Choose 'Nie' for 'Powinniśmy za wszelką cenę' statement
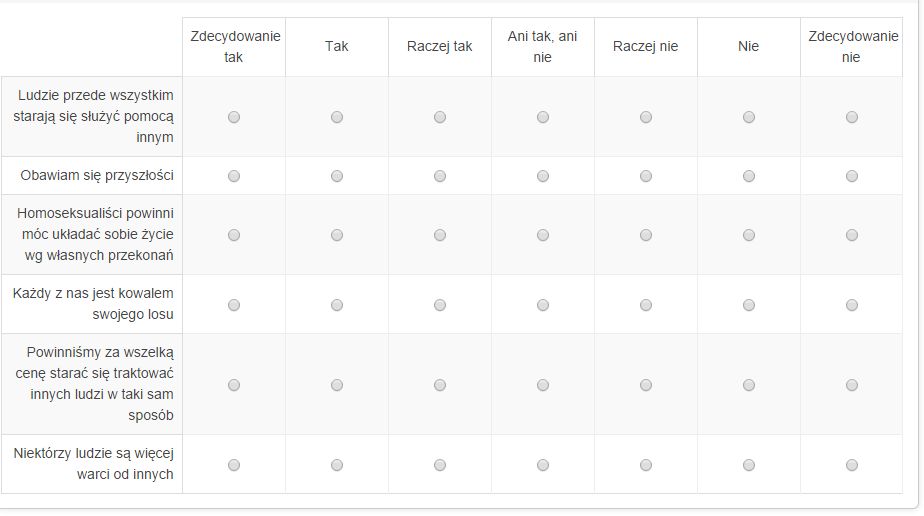This screenshot has height=516, width=924. click(749, 385)
